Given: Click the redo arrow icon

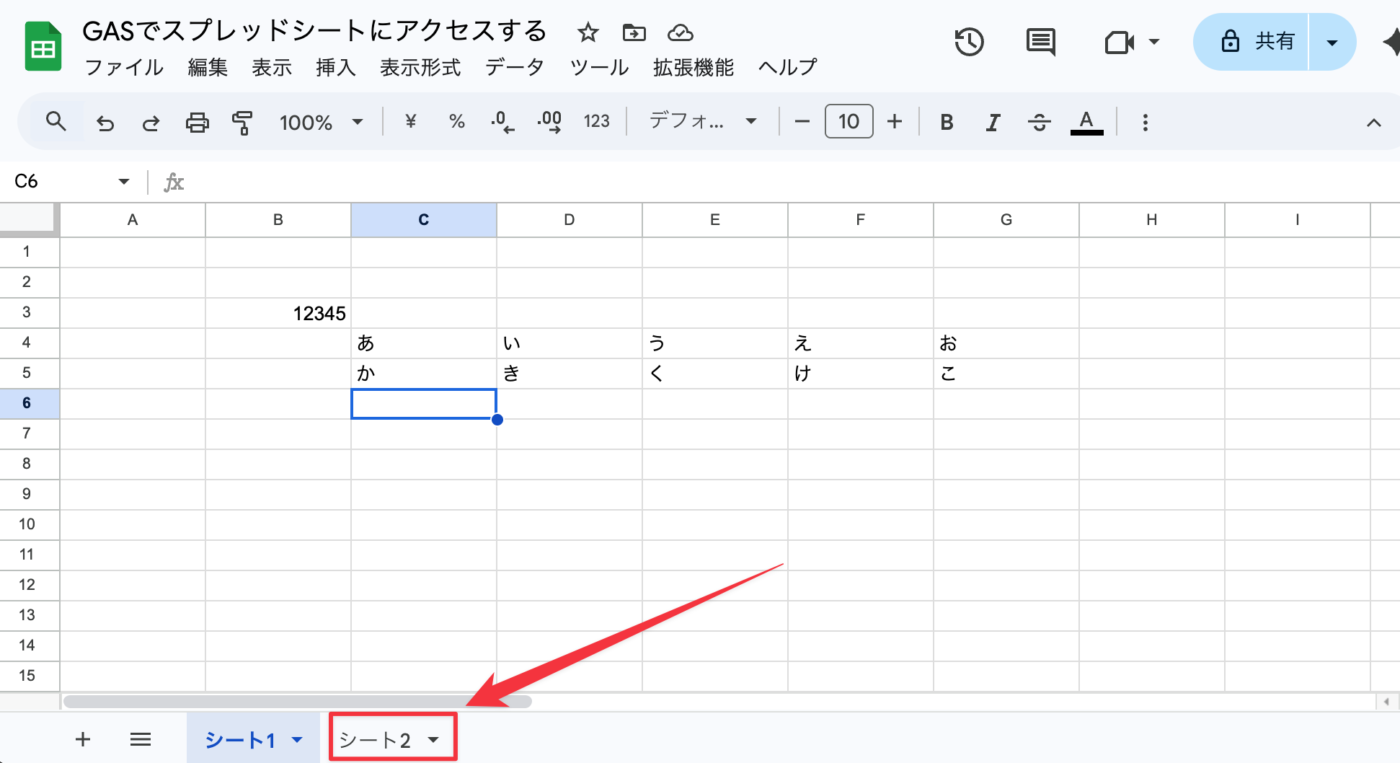Looking at the screenshot, I should click(x=151, y=122).
